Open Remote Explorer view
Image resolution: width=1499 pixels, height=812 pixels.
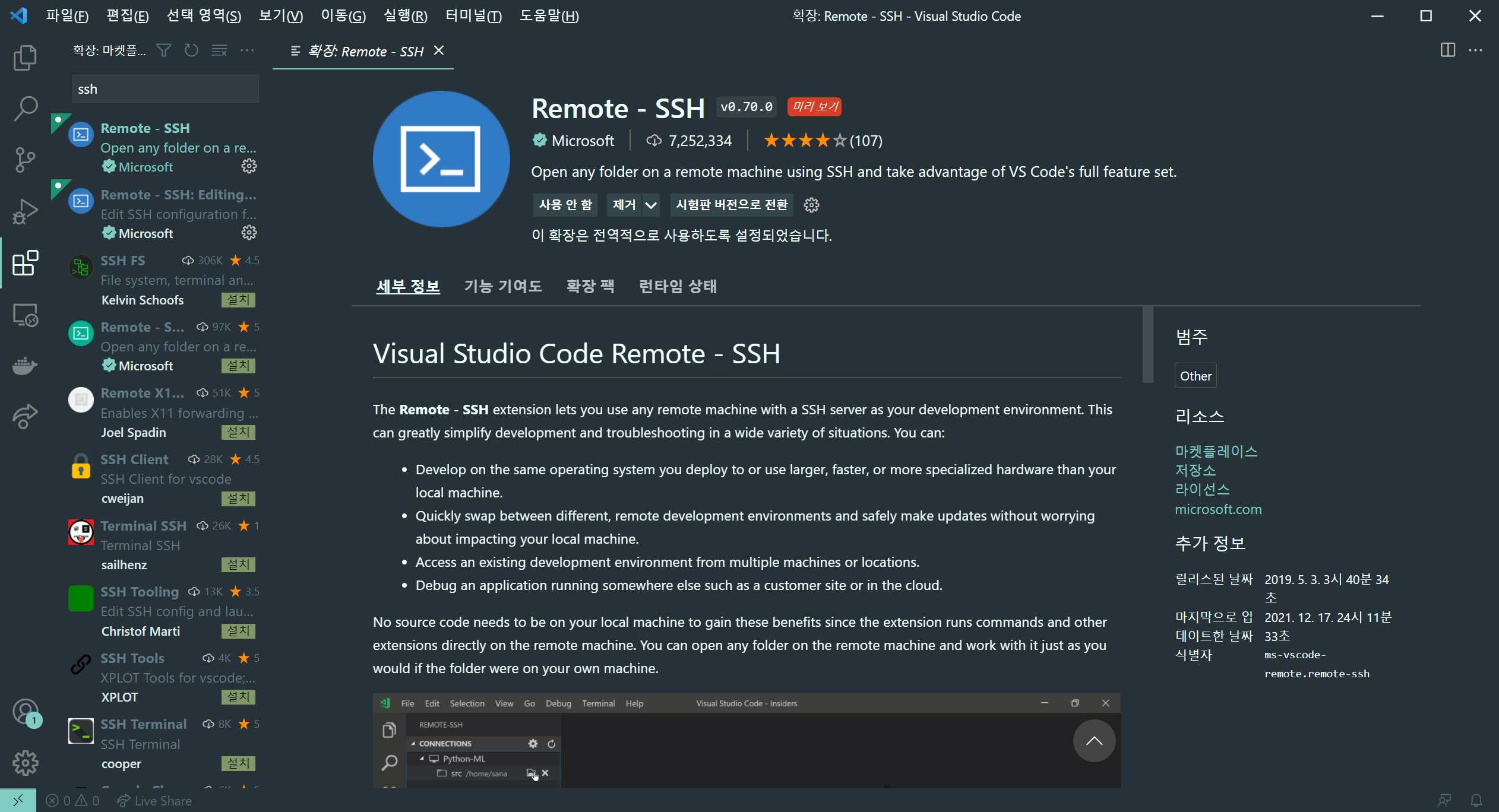pyautogui.click(x=24, y=315)
